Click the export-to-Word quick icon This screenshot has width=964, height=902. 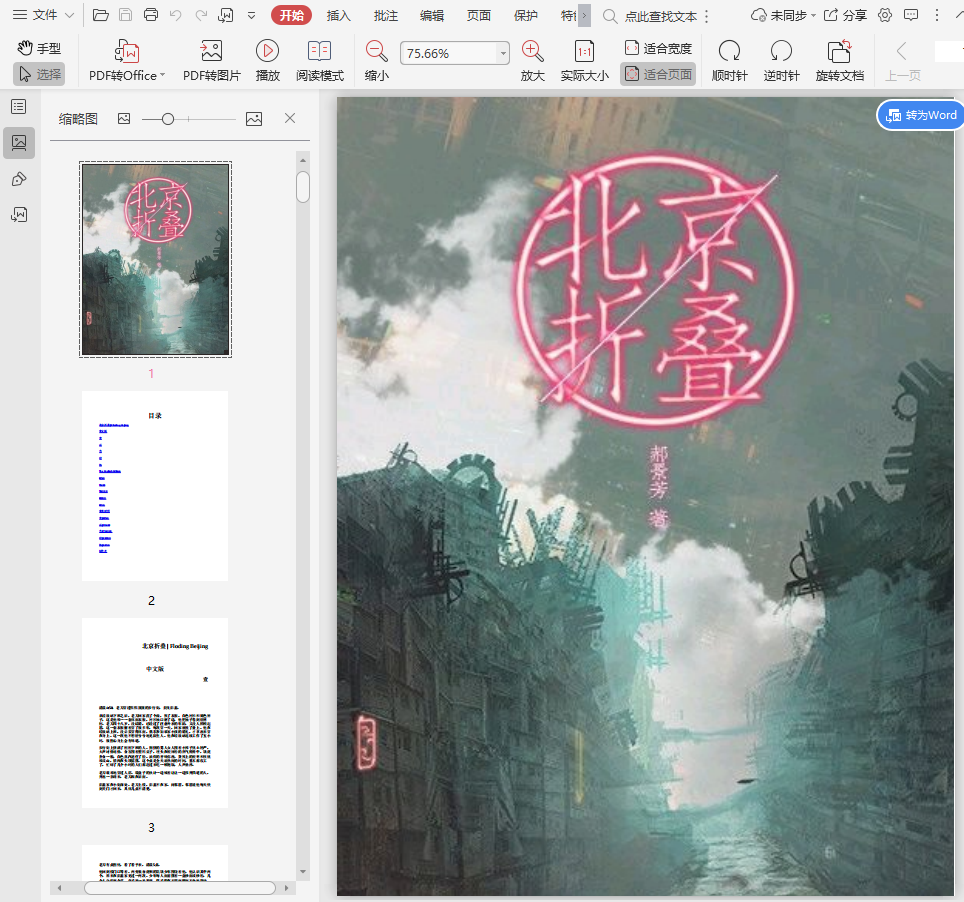point(226,15)
